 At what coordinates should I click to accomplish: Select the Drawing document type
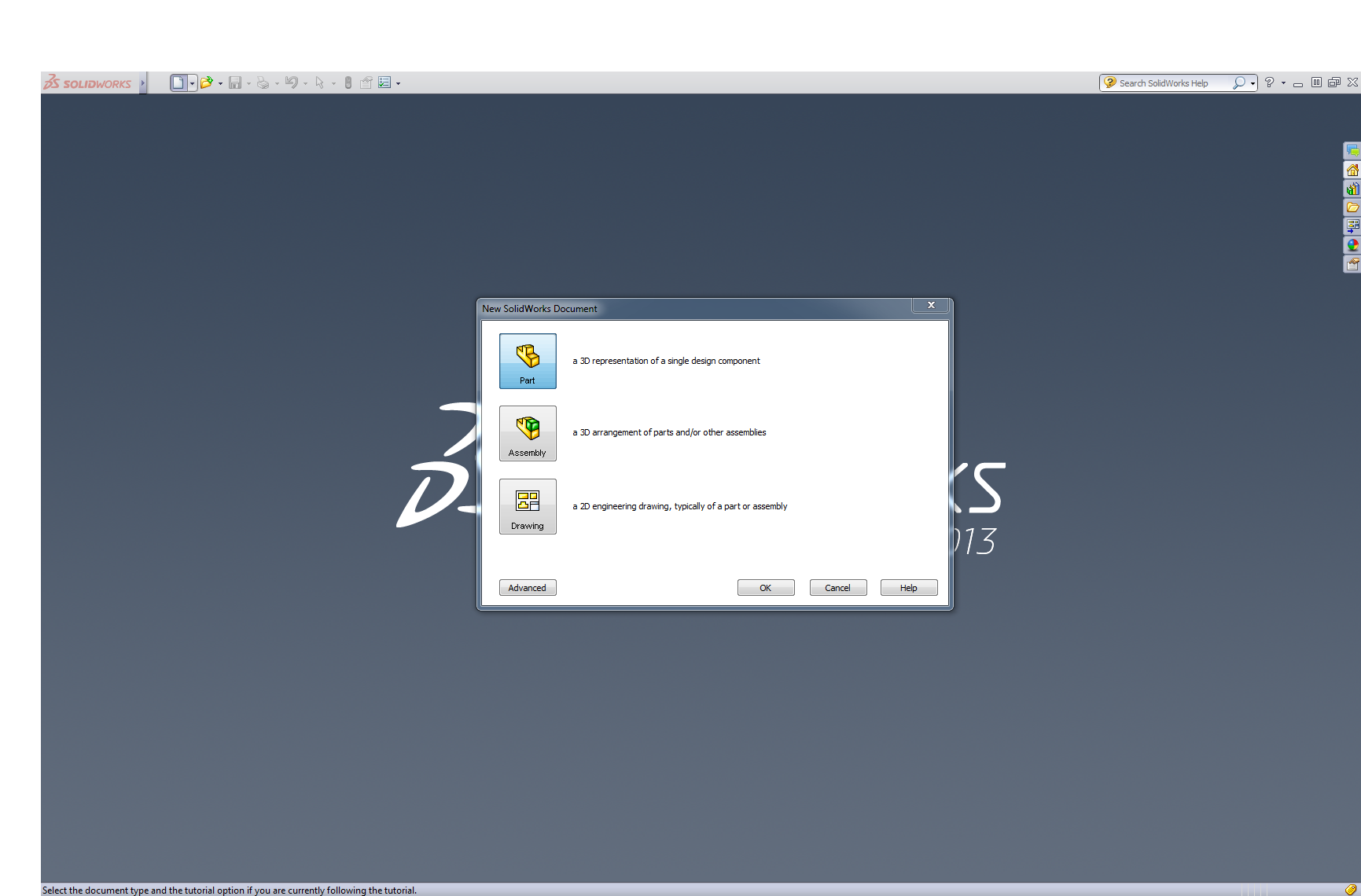528,506
